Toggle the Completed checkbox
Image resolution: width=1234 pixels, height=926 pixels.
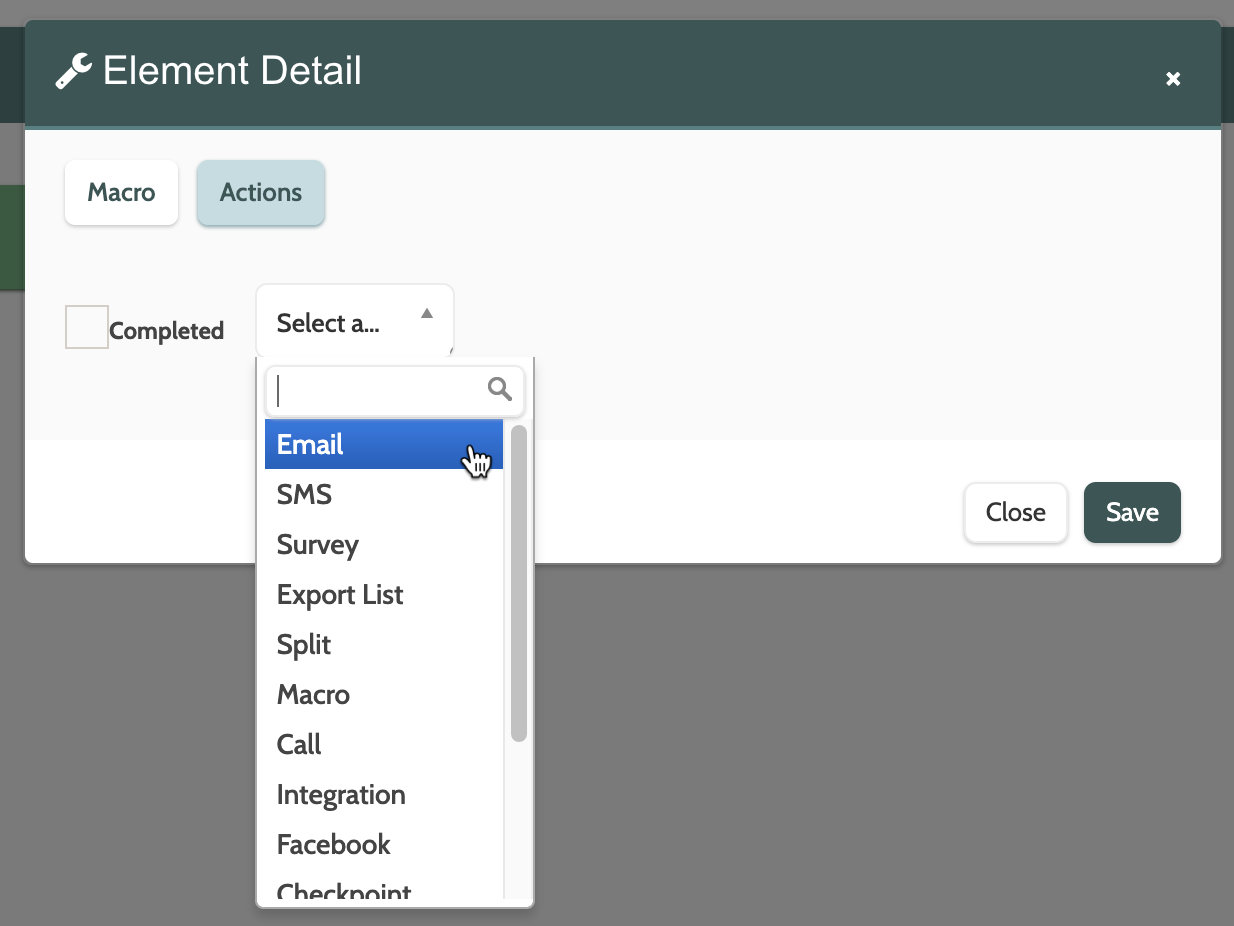[x=87, y=327]
